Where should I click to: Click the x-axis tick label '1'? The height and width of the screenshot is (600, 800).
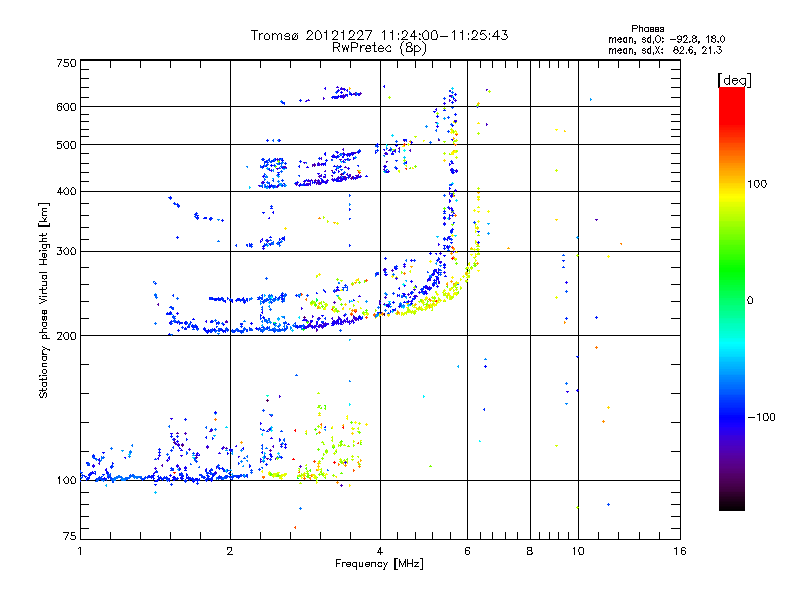tap(80, 551)
